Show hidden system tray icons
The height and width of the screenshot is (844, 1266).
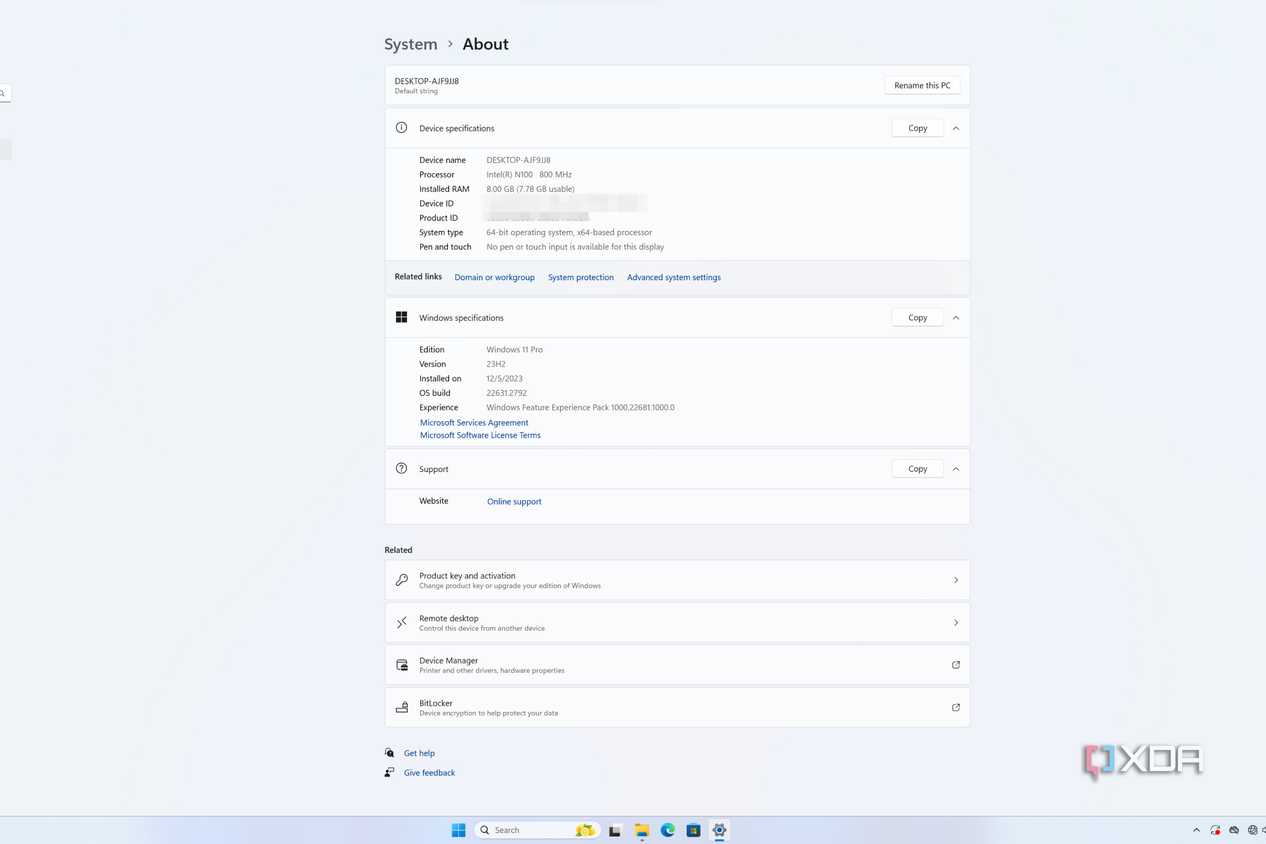pos(1196,830)
